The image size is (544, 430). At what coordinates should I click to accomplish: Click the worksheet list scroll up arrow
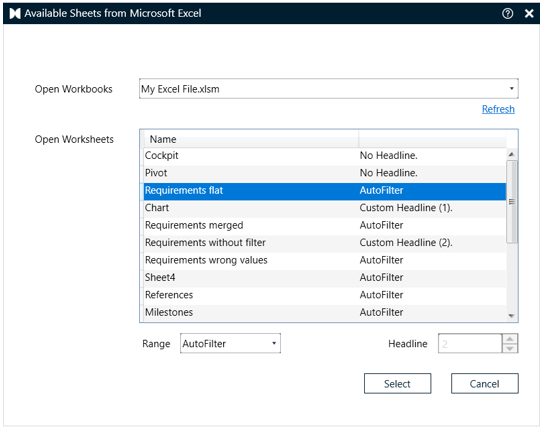511,154
